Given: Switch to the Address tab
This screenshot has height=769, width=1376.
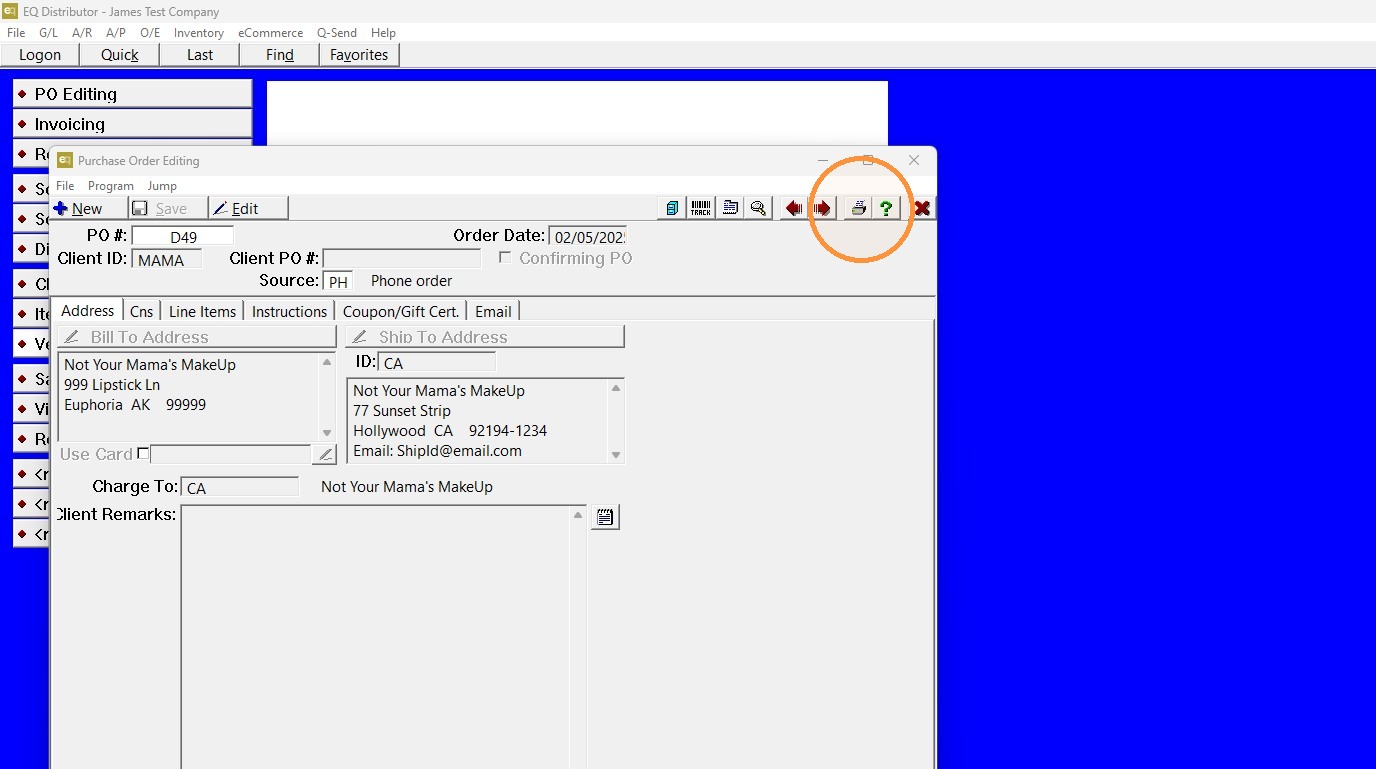Looking at the screenshot, I should tap(88, 311).
